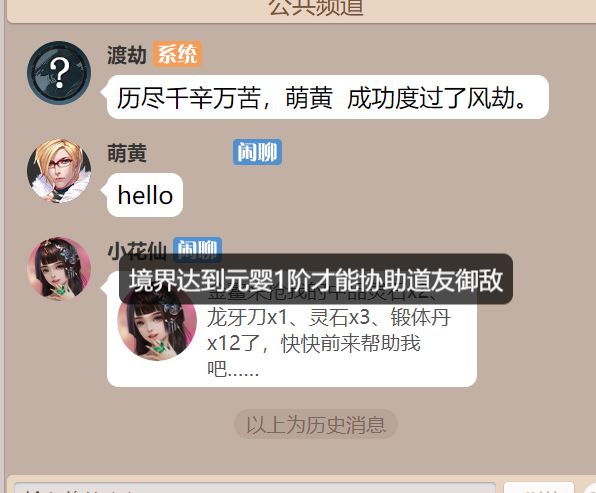
Task: Dismiss the 境界达到元婴1阶 toast notification
Action: tap(316, 279)
